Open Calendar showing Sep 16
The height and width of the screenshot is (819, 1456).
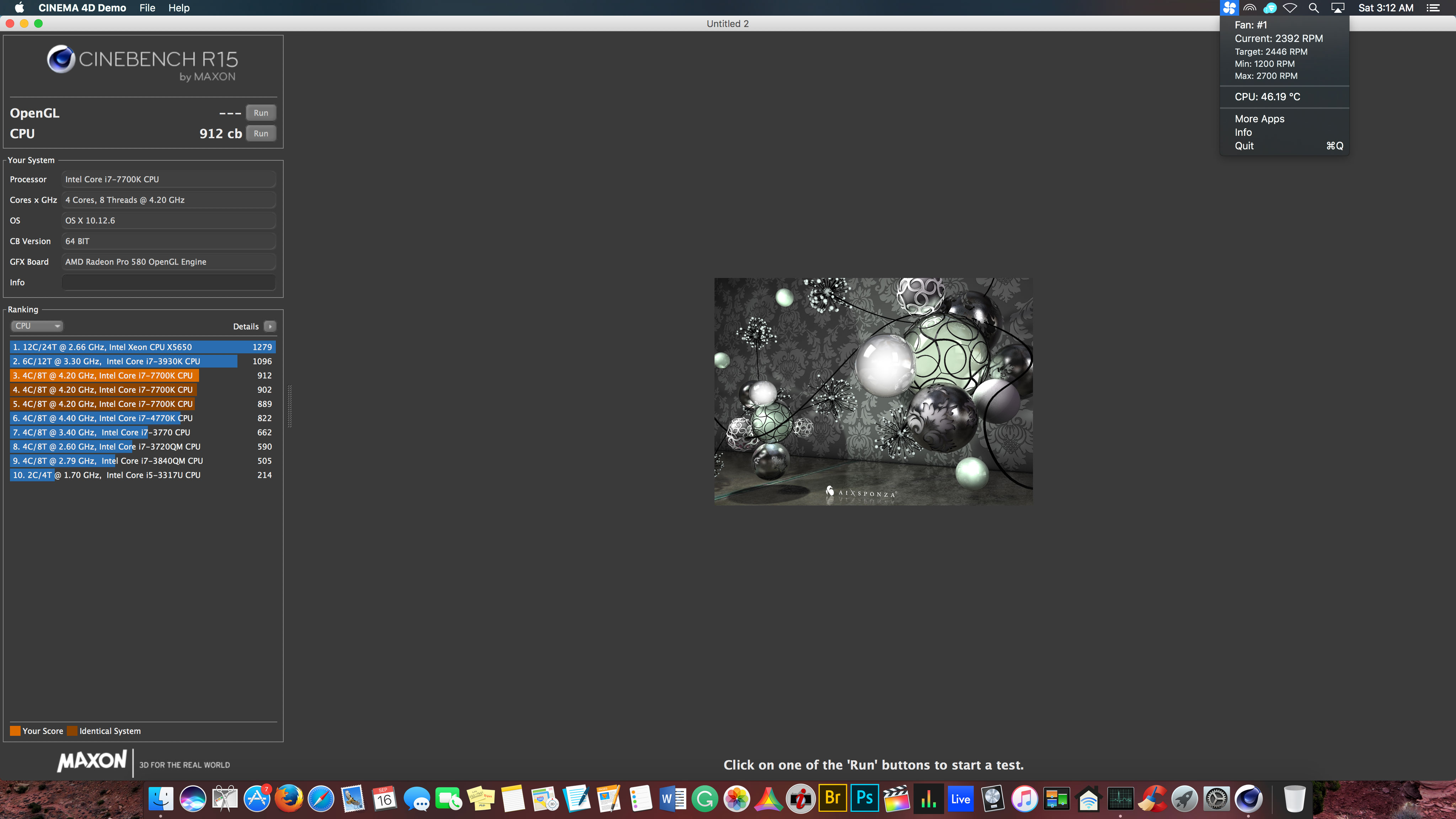384,799
